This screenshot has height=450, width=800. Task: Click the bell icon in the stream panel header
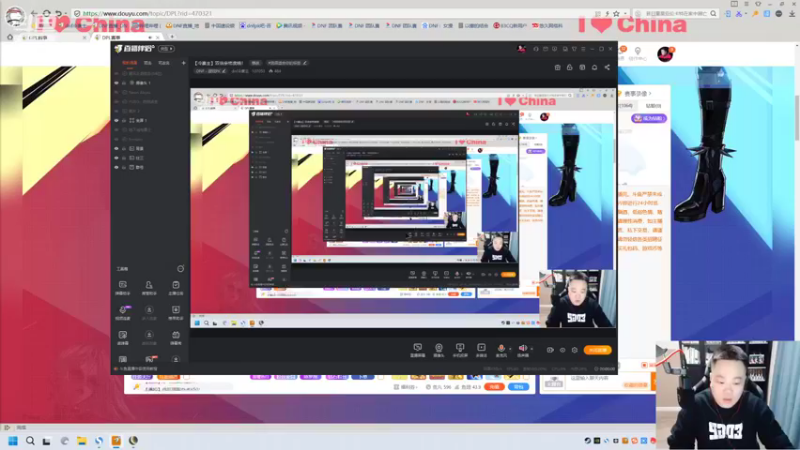coord(594,67)
